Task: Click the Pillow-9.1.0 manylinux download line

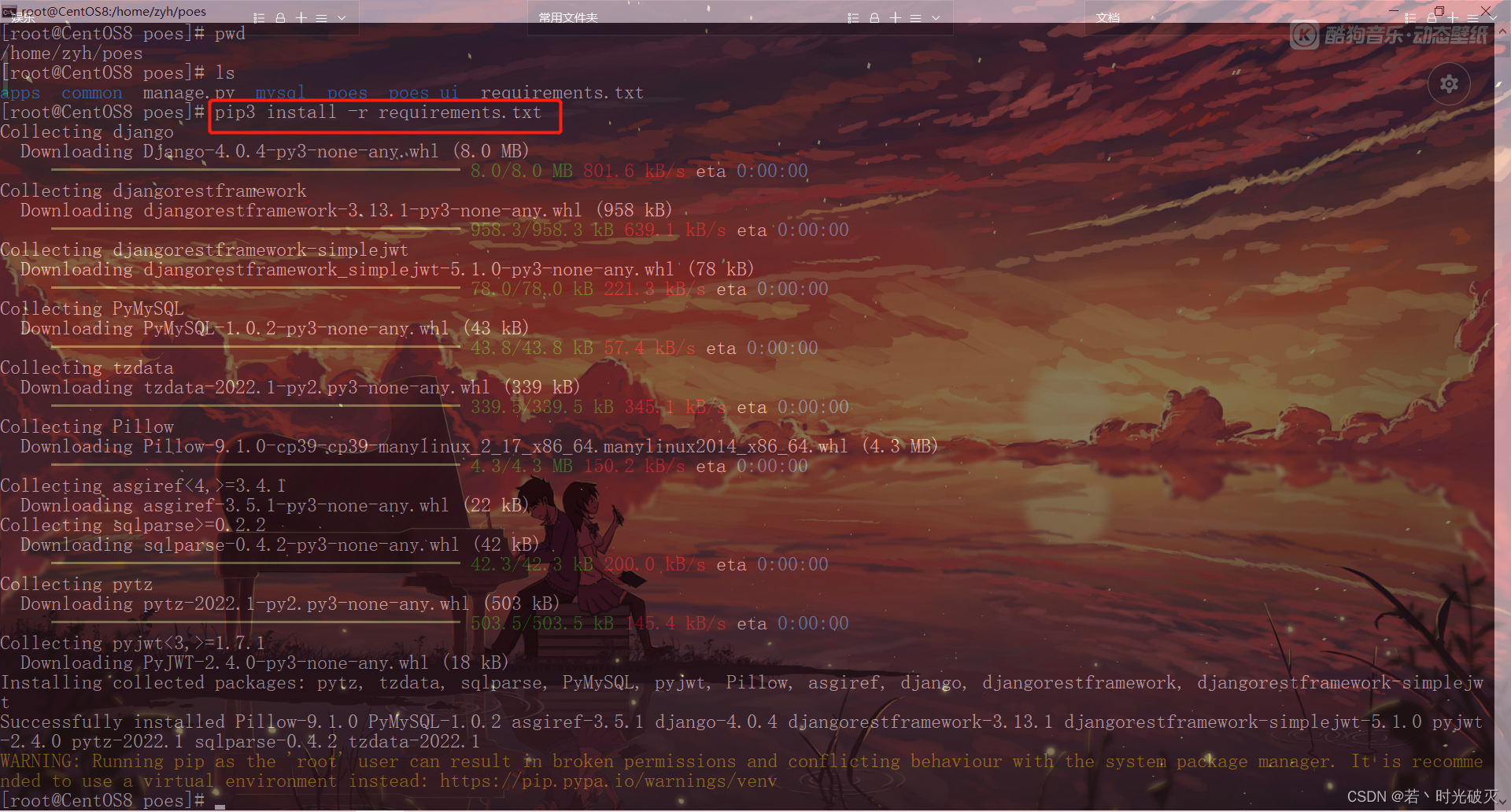Action: coord(479,447)
